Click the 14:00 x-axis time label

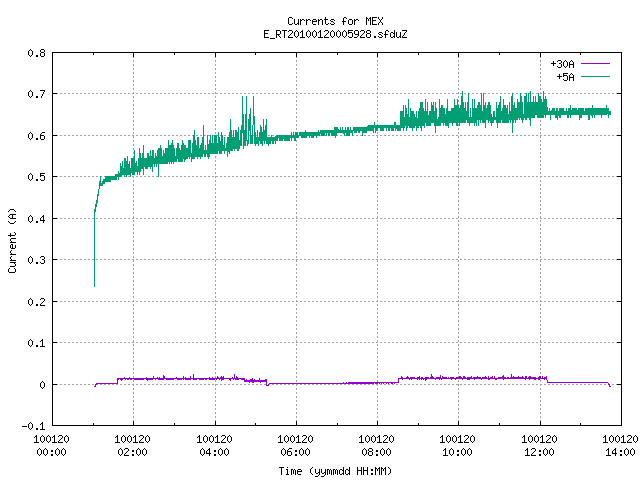click(620, 452)
